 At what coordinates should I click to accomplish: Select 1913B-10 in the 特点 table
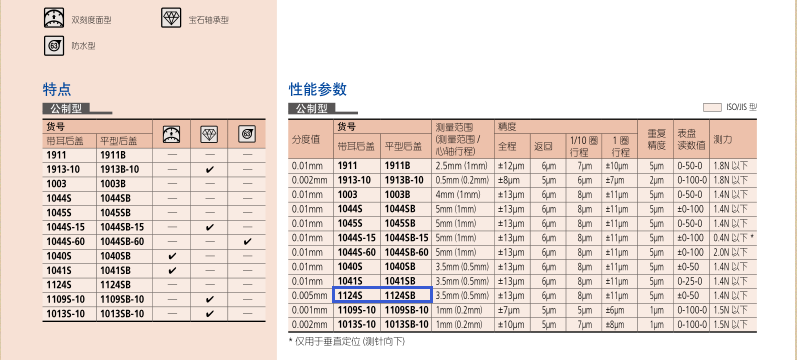coord(119,169)
